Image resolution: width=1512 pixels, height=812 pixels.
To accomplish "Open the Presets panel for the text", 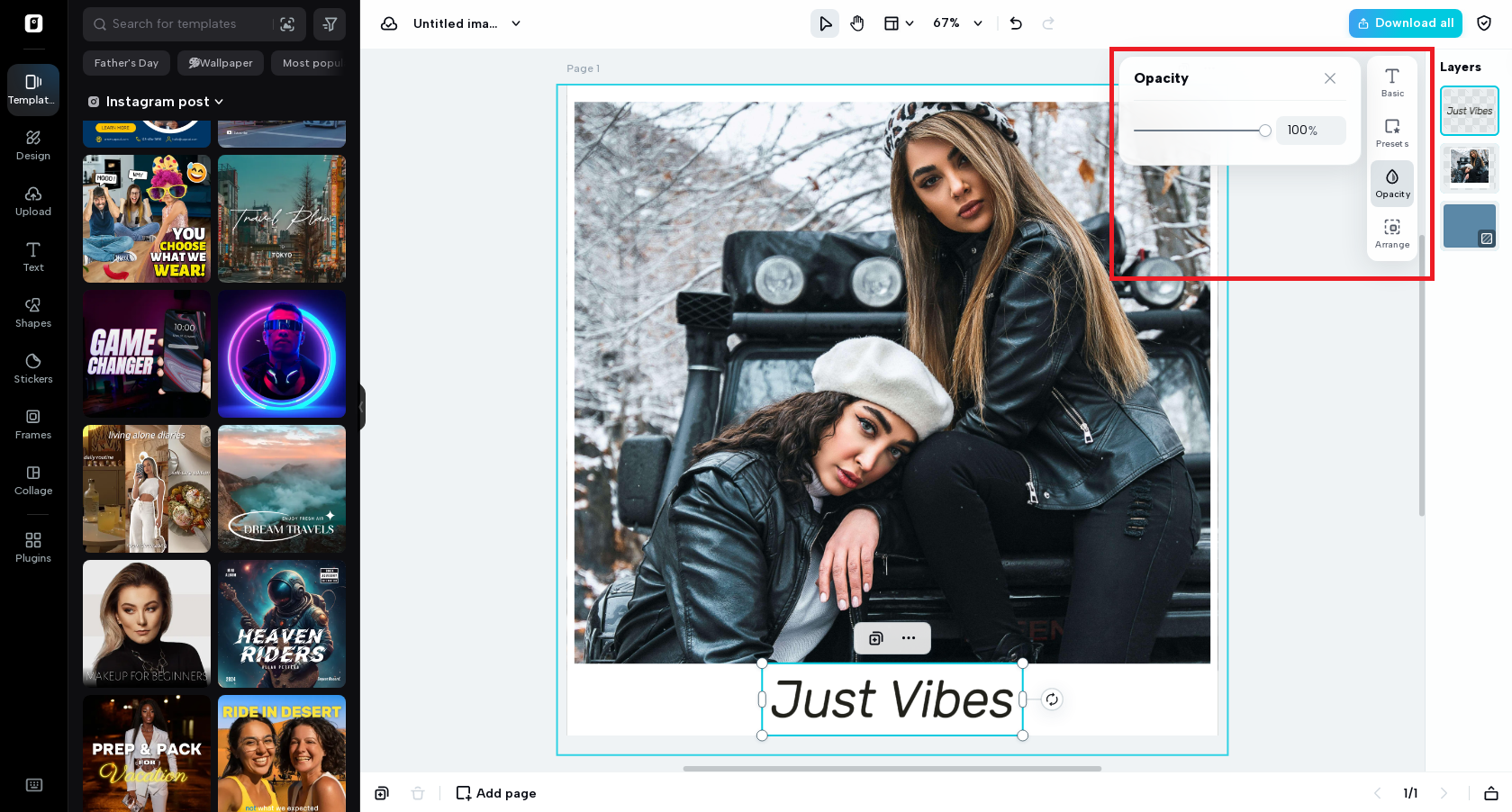I will [1391, 132].
